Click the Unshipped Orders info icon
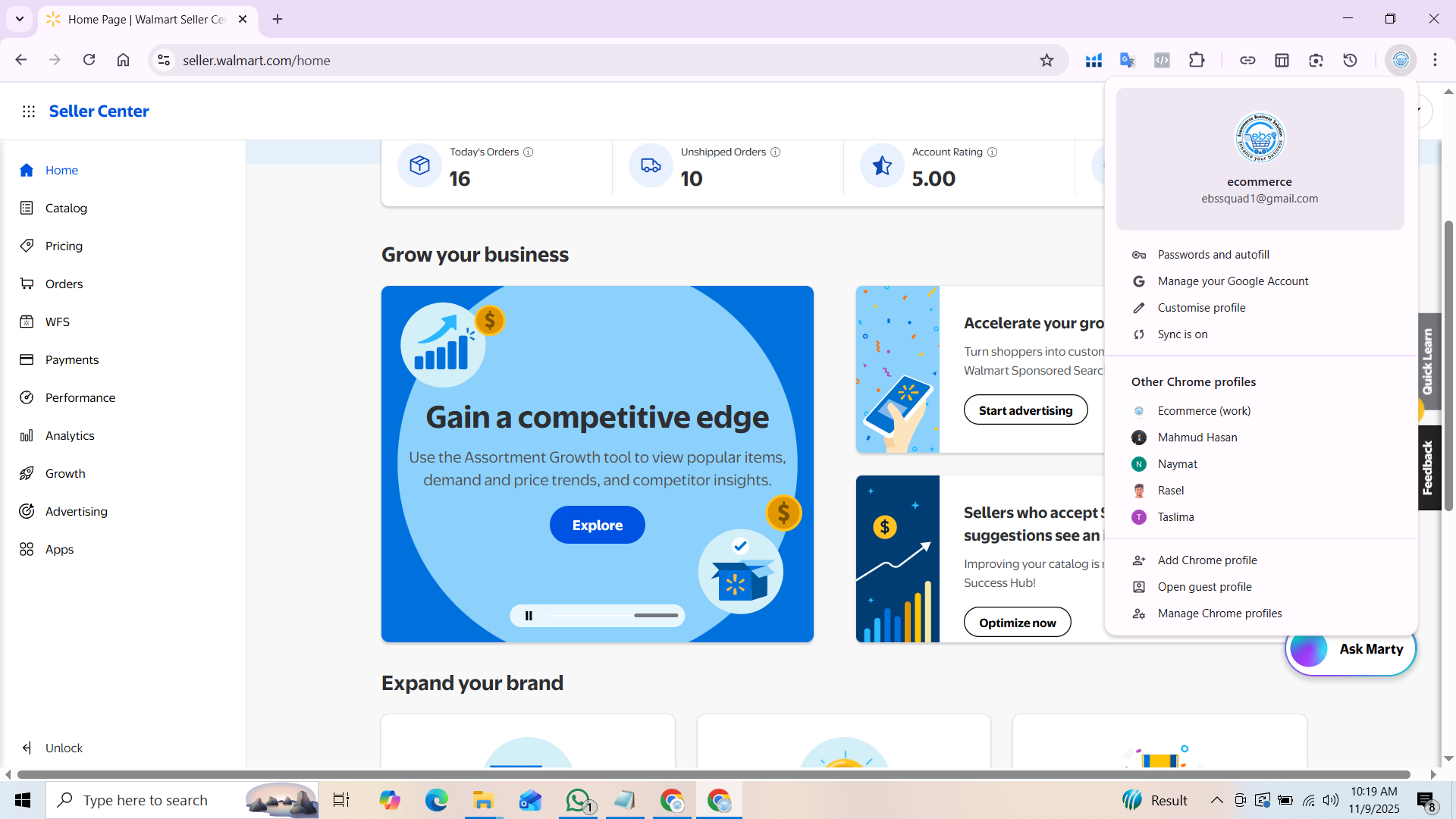The height and width of the screenshot is (819, 1456). coord(776,152)
